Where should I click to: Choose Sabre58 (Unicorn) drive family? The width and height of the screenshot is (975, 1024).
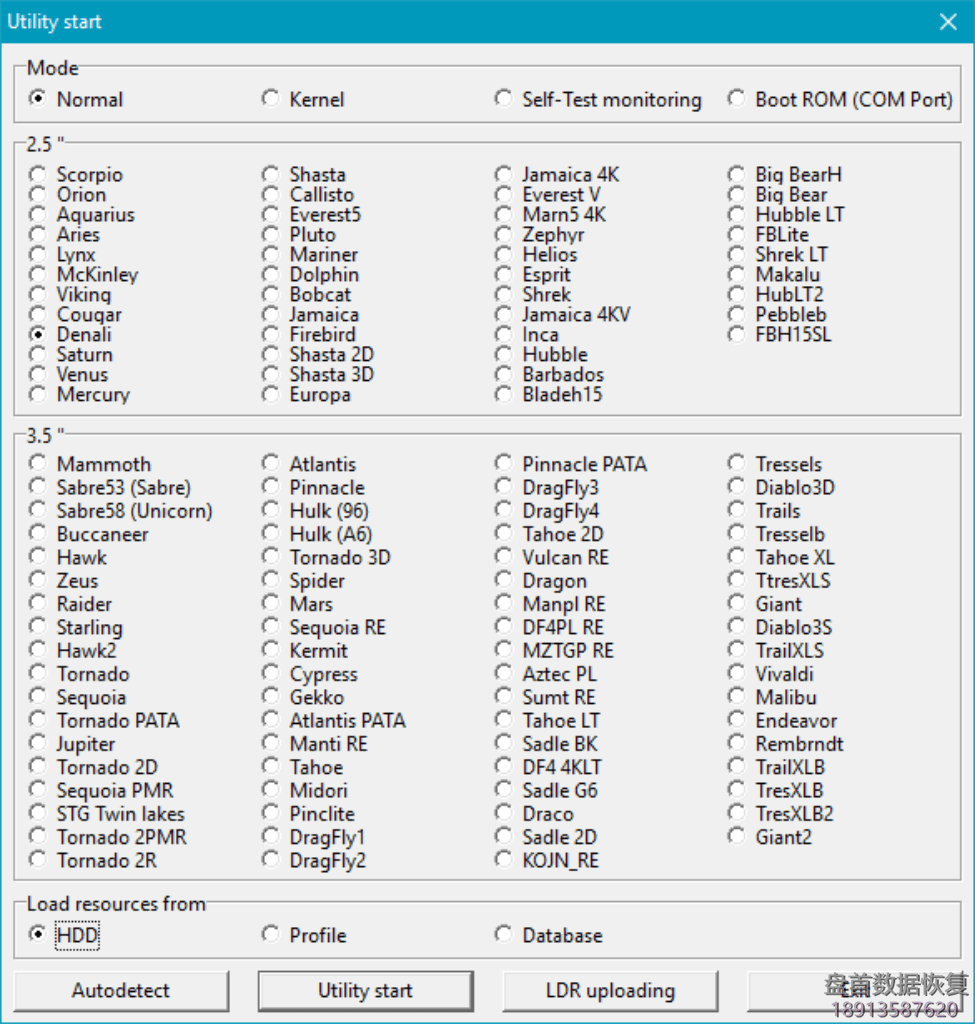click(38, 510)
